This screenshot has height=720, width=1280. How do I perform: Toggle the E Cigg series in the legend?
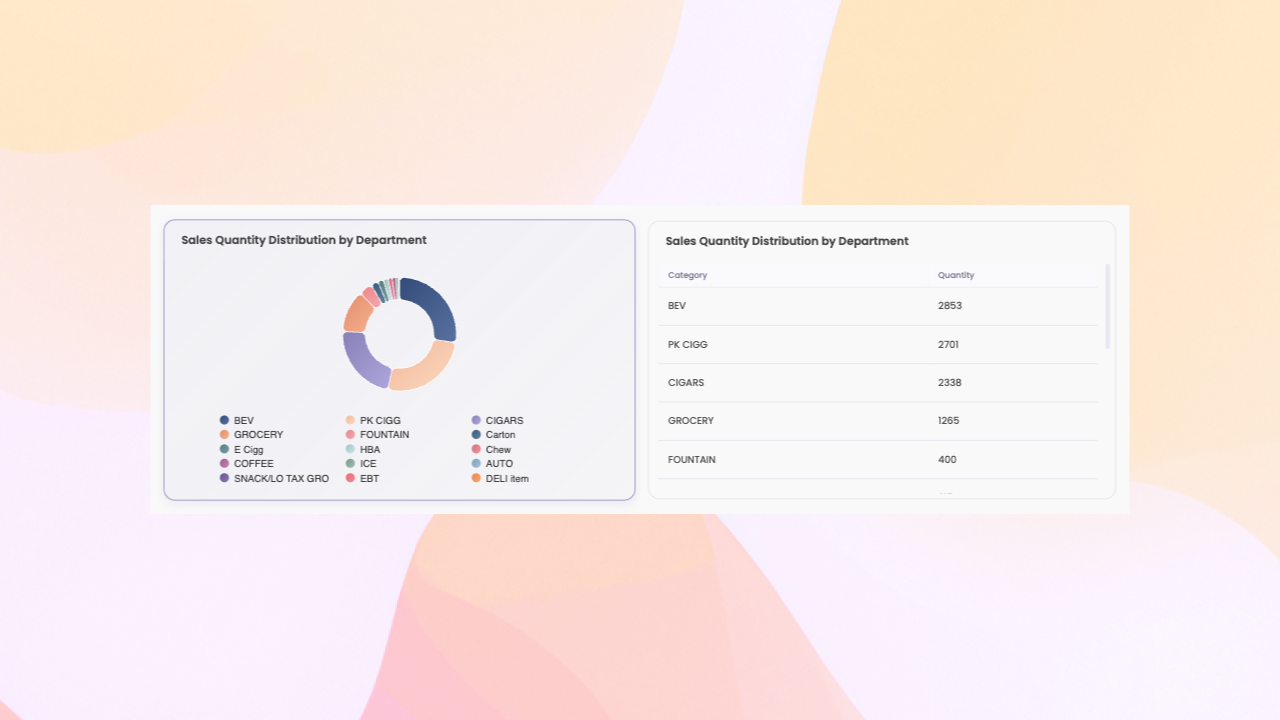(240, 449)
